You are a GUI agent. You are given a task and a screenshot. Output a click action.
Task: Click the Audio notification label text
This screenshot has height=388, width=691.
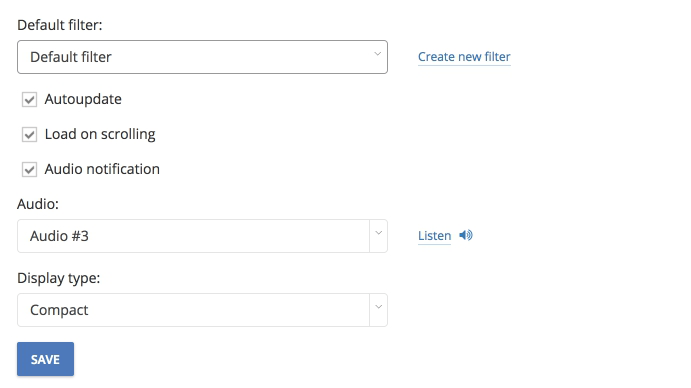102,169
